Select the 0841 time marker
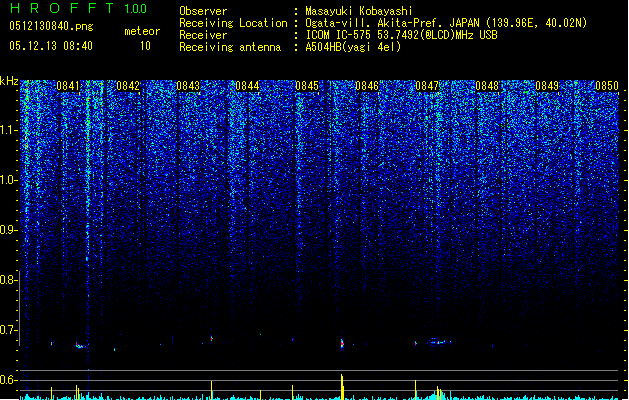The height and width of the screenshot is (400, 629). click(68, 86)
